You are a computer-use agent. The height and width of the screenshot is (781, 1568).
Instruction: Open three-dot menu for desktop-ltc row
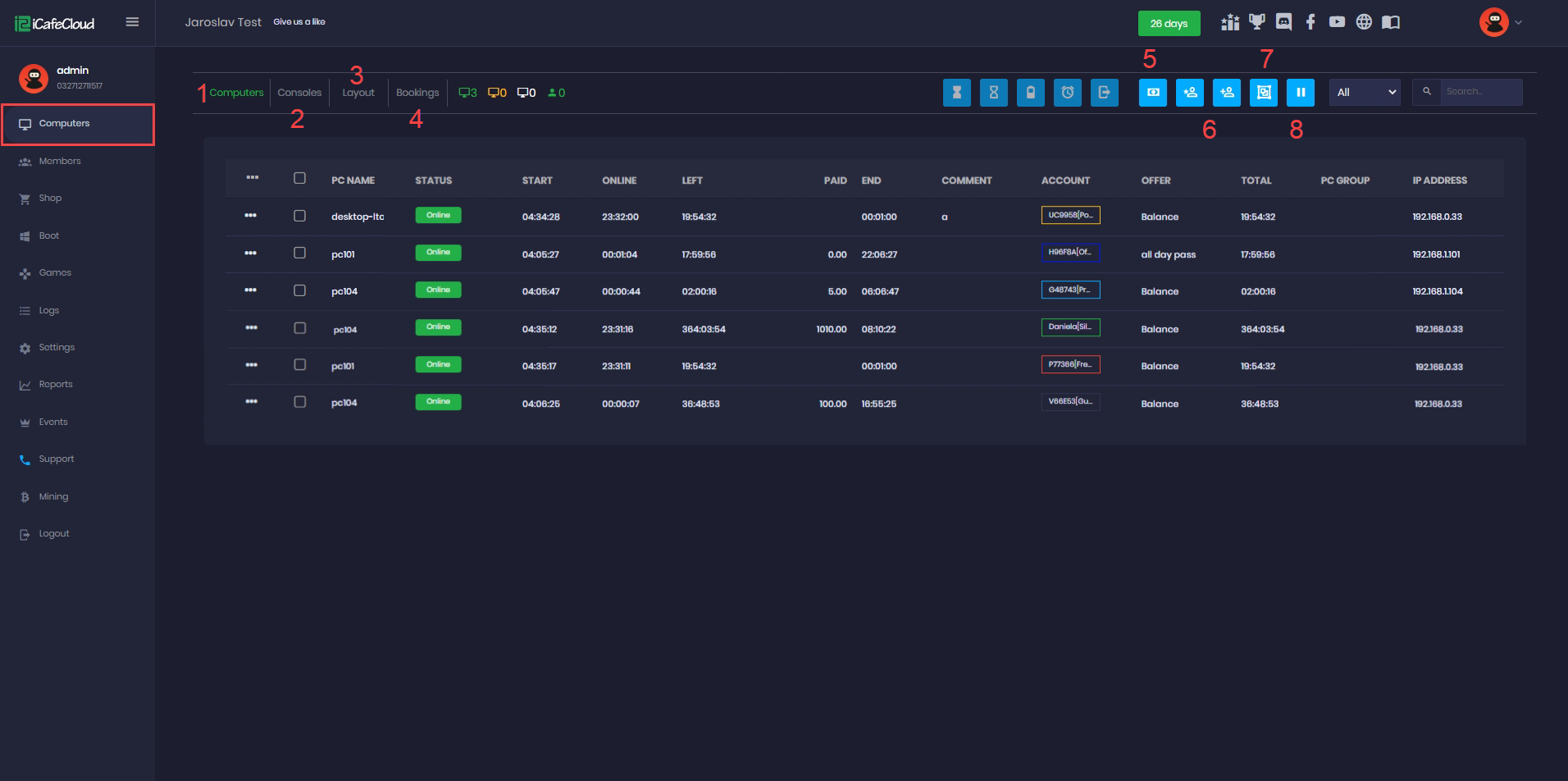click(x=251, y=216)
